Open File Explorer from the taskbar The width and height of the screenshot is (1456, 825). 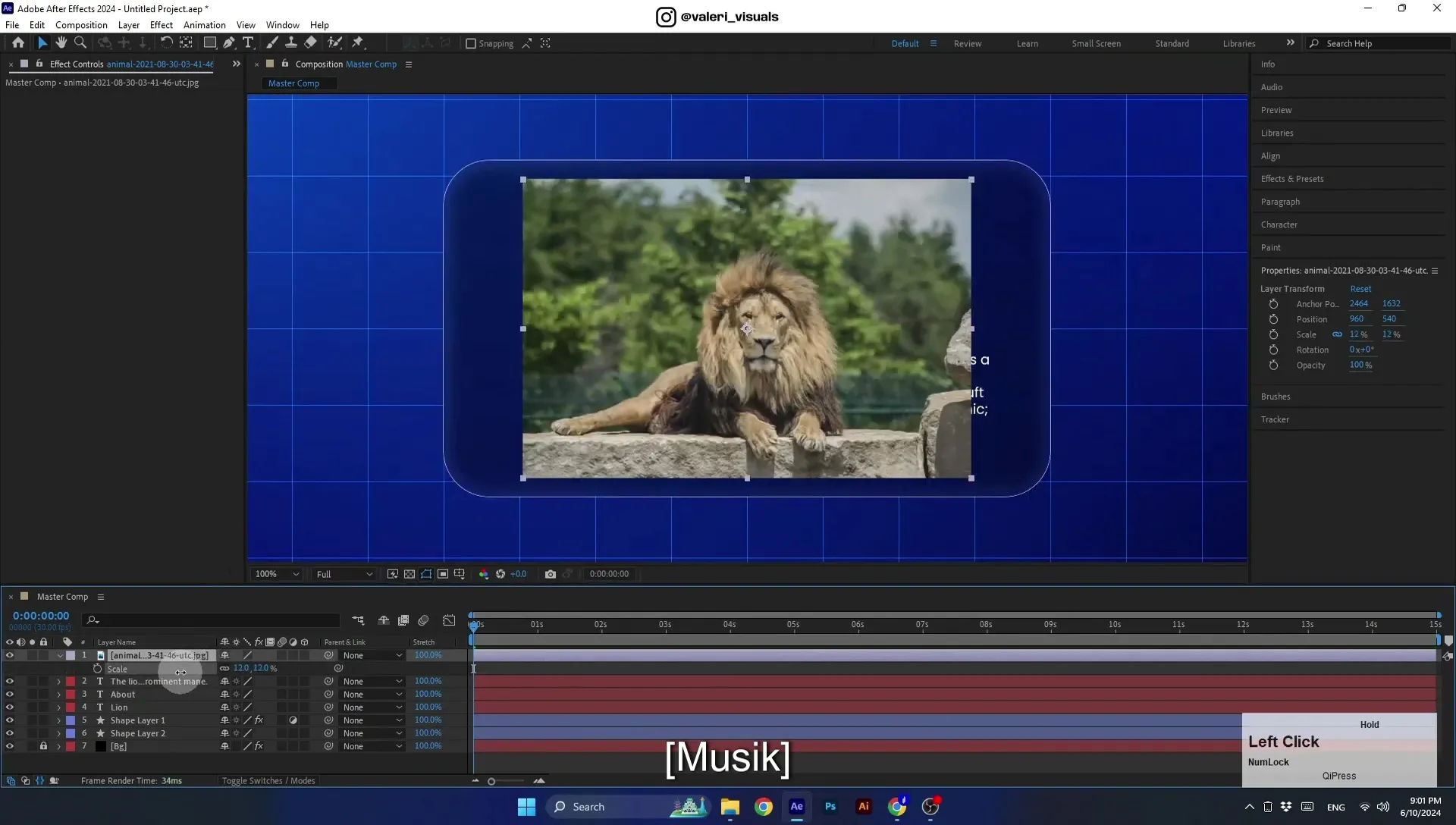click(x=730, y=807)
